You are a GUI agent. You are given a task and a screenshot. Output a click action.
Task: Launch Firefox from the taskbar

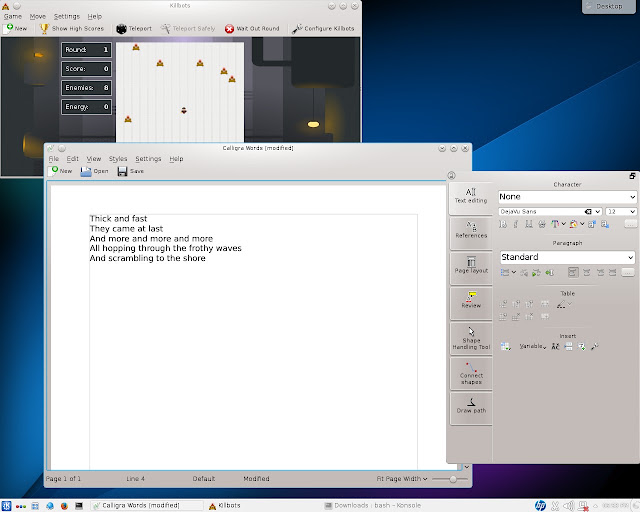64,506
